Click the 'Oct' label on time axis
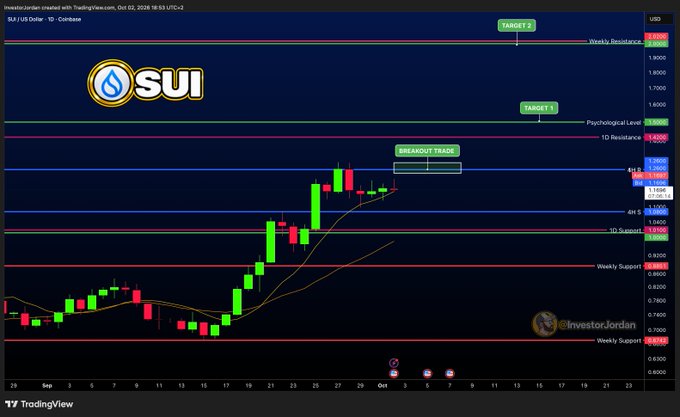The width and height of the screenshot is (680, 417). coord(382,385)
